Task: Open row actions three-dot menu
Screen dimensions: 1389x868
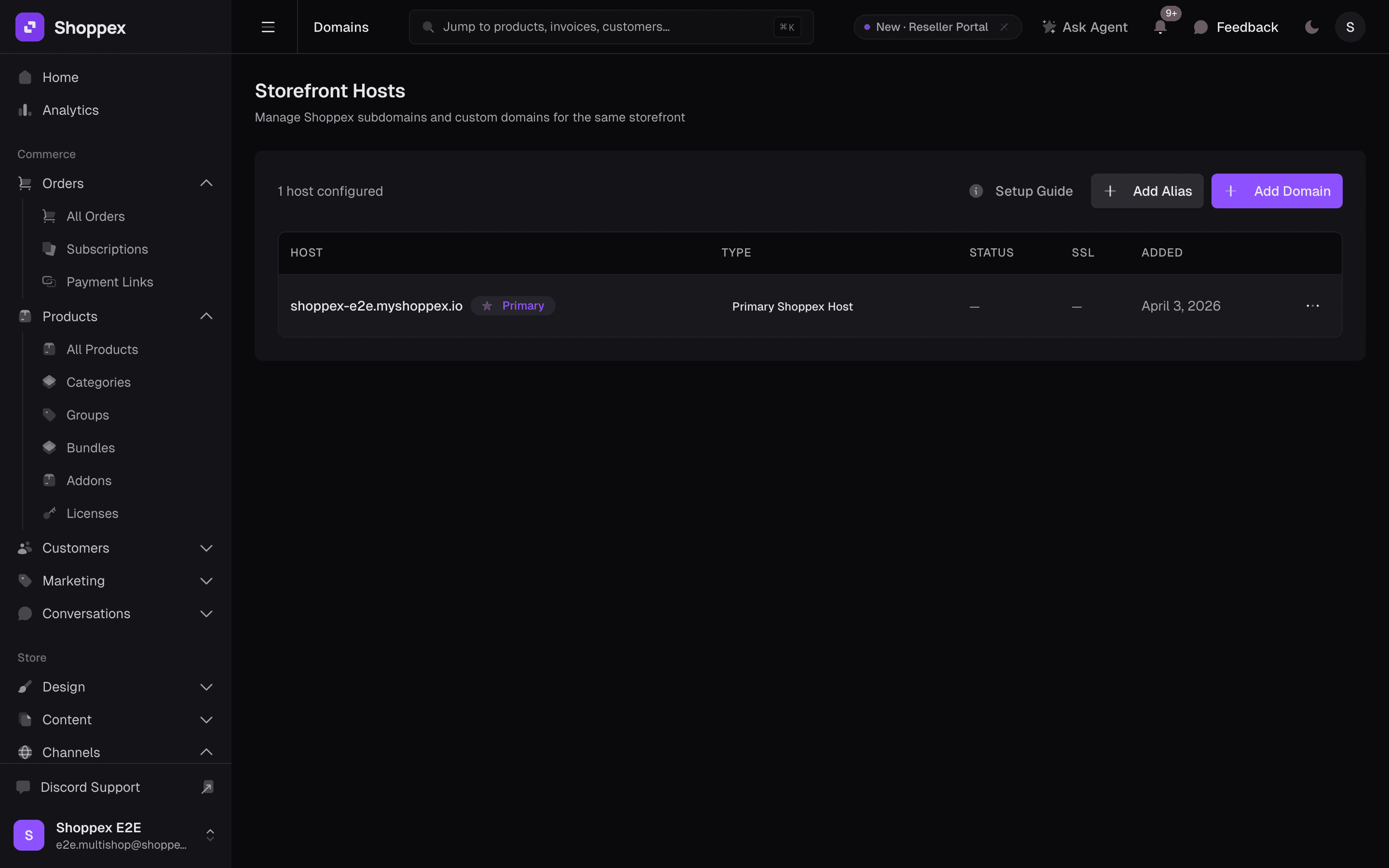Action: pos(1313,306)
